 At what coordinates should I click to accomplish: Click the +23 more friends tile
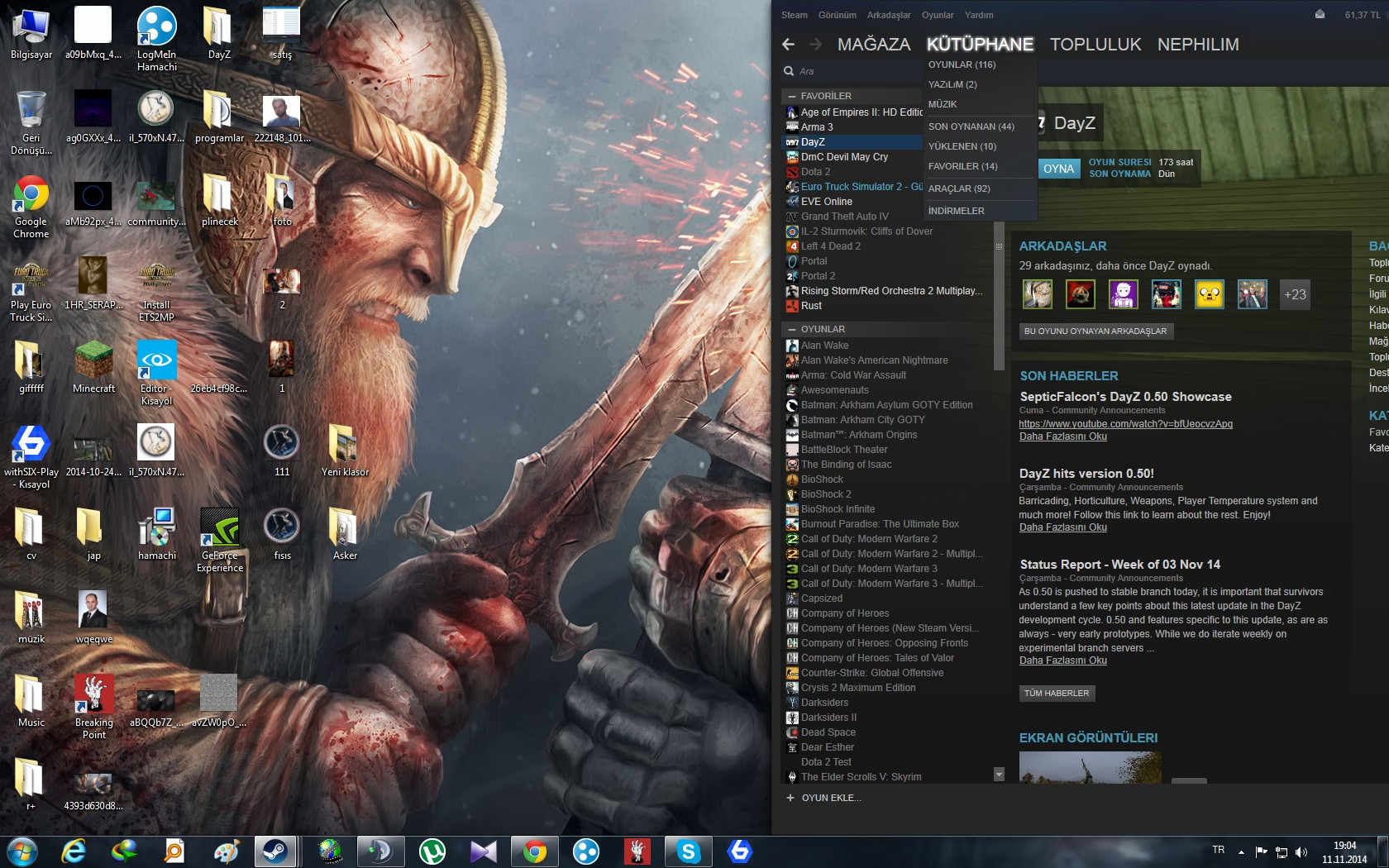click(x=1295, y=294)
